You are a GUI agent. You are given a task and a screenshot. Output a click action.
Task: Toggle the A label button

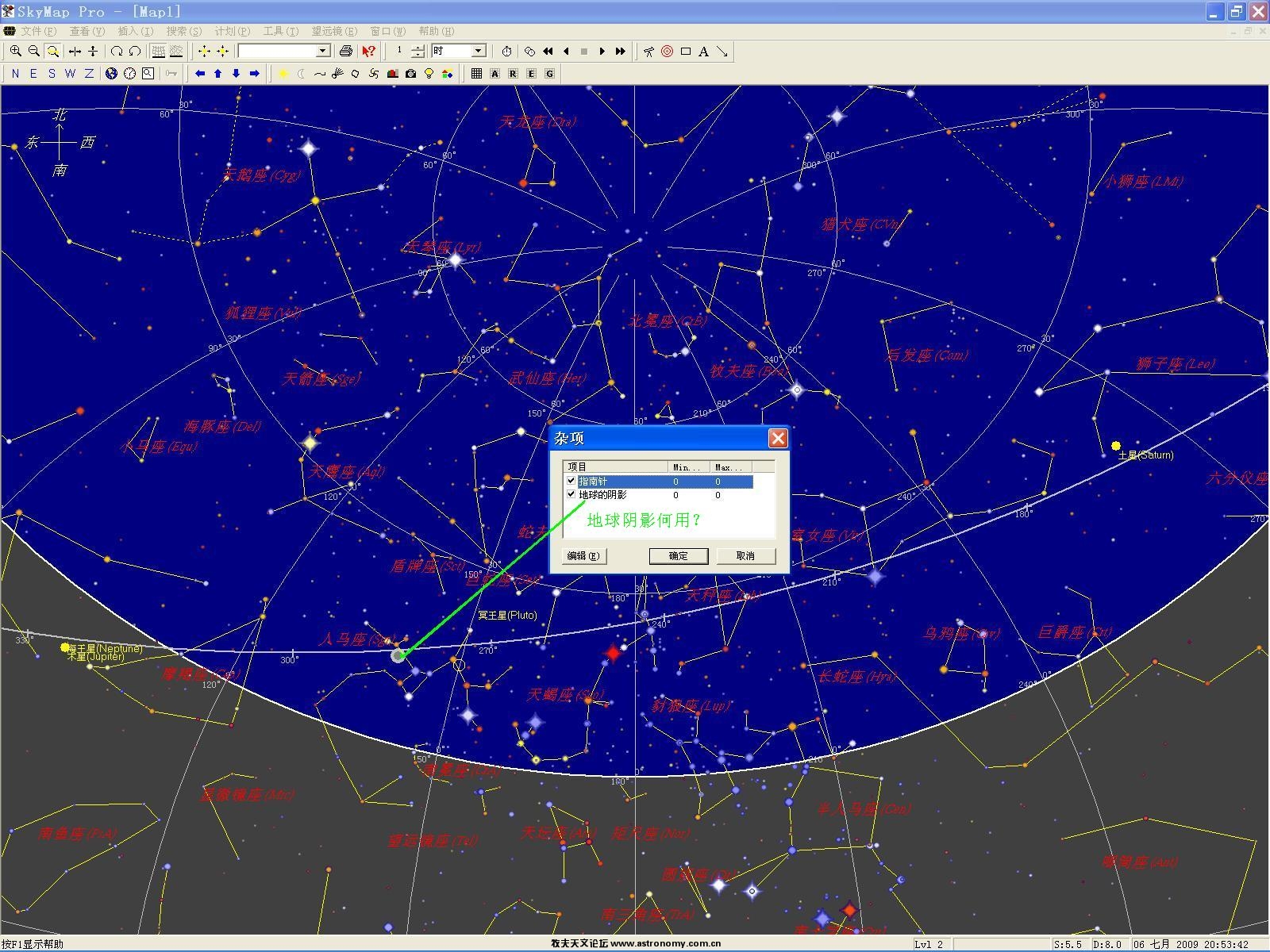point(495,73)
